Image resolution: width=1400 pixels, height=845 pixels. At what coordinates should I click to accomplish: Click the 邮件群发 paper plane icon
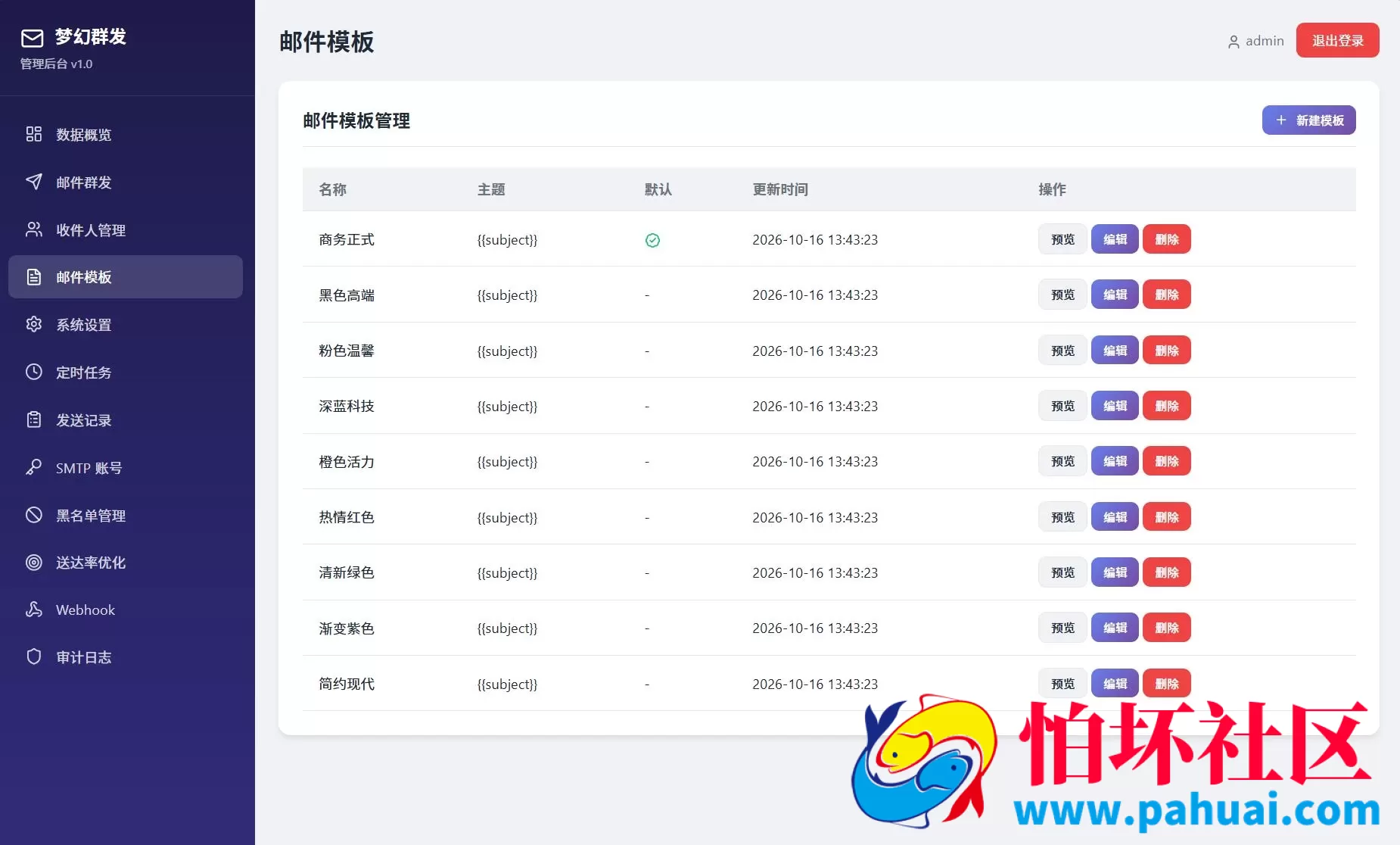34,182
